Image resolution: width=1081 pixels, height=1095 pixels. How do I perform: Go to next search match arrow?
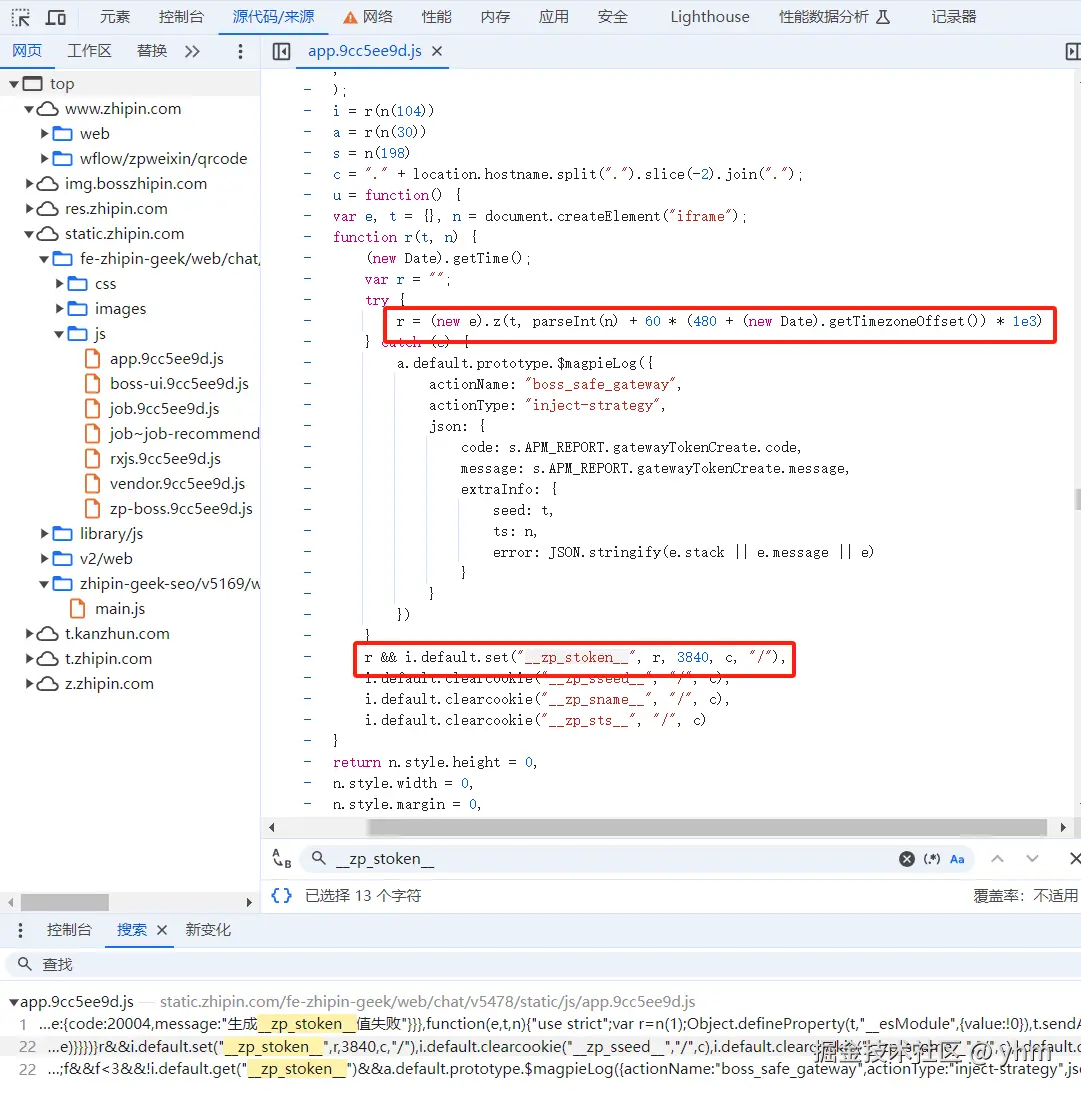coord(1032,859)
